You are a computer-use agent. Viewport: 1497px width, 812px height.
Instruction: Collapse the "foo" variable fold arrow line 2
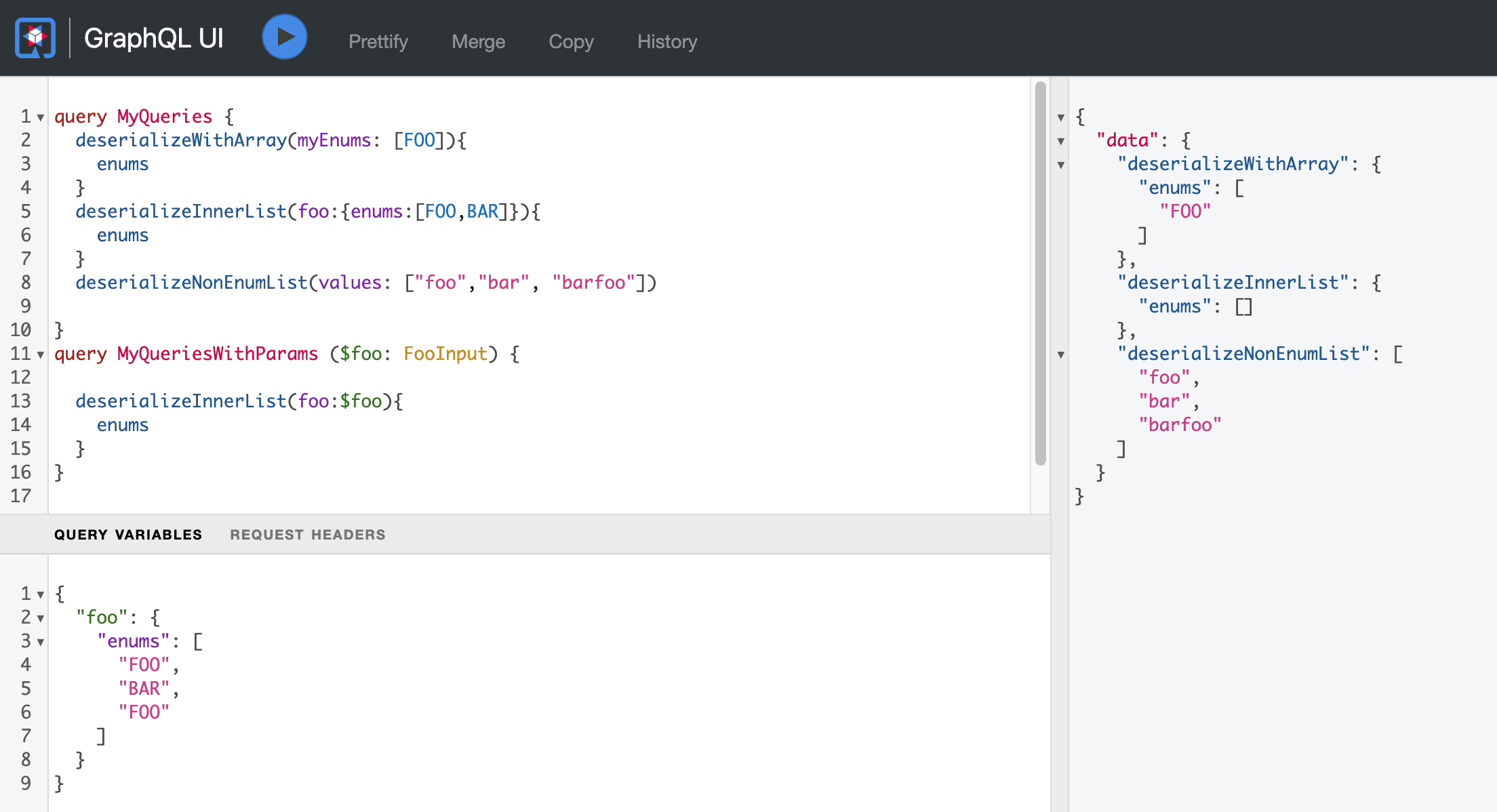41,619
